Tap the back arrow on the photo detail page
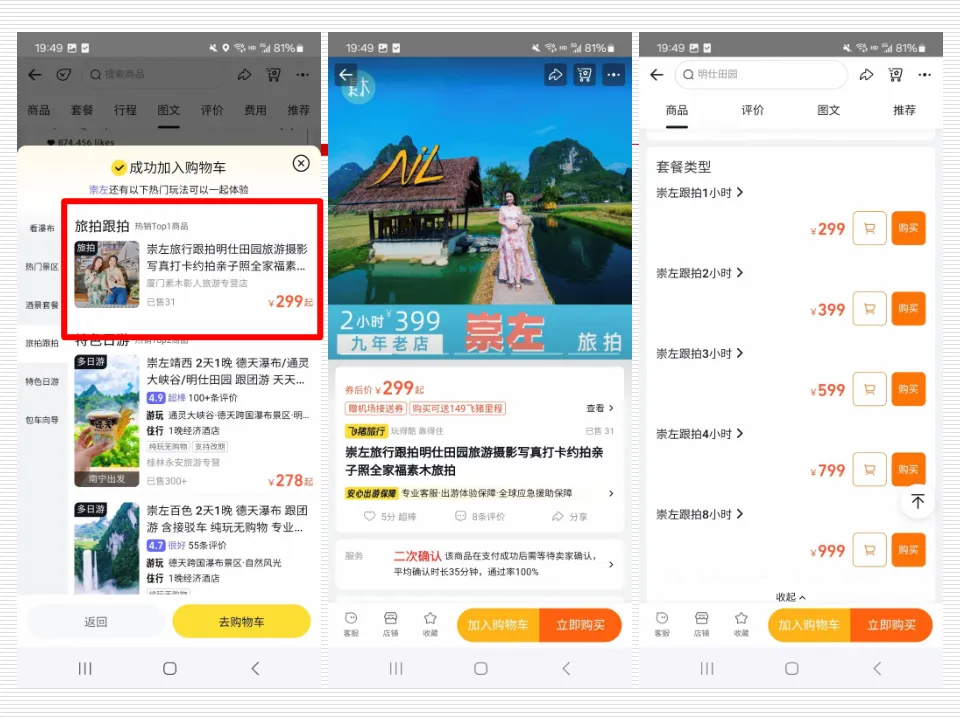The height and width of the screenshot is (720, 960). coord(344,75)
